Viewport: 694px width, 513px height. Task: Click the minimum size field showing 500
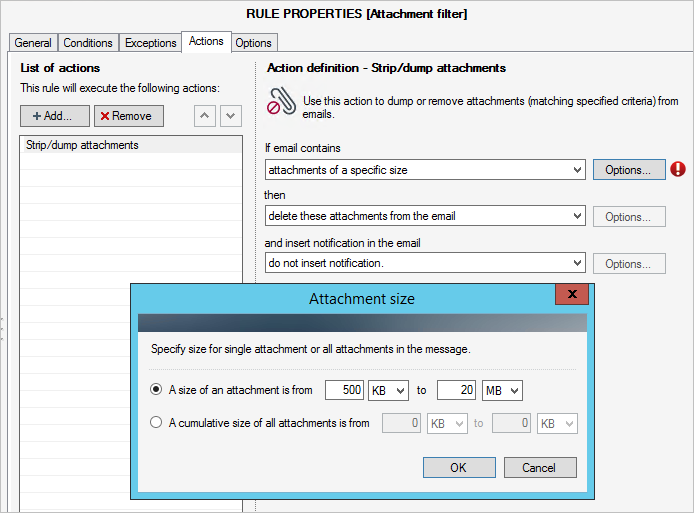point(344,390)
